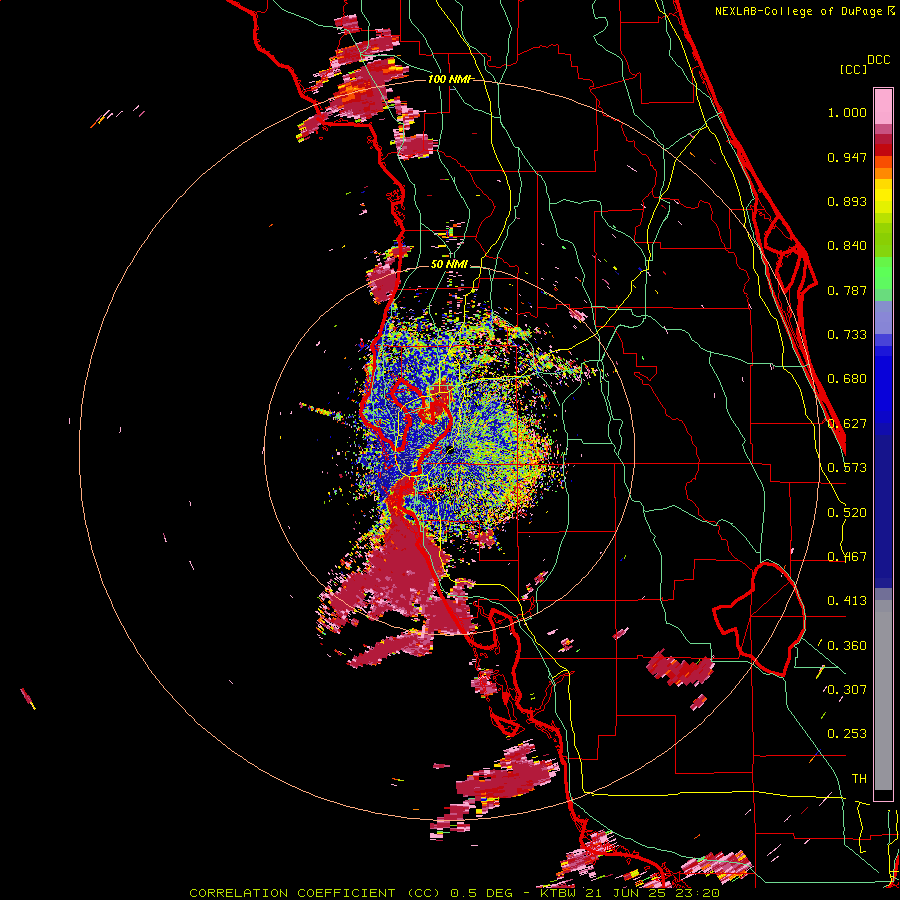Click the TH label at the scale bottom

tap(859, 779)
